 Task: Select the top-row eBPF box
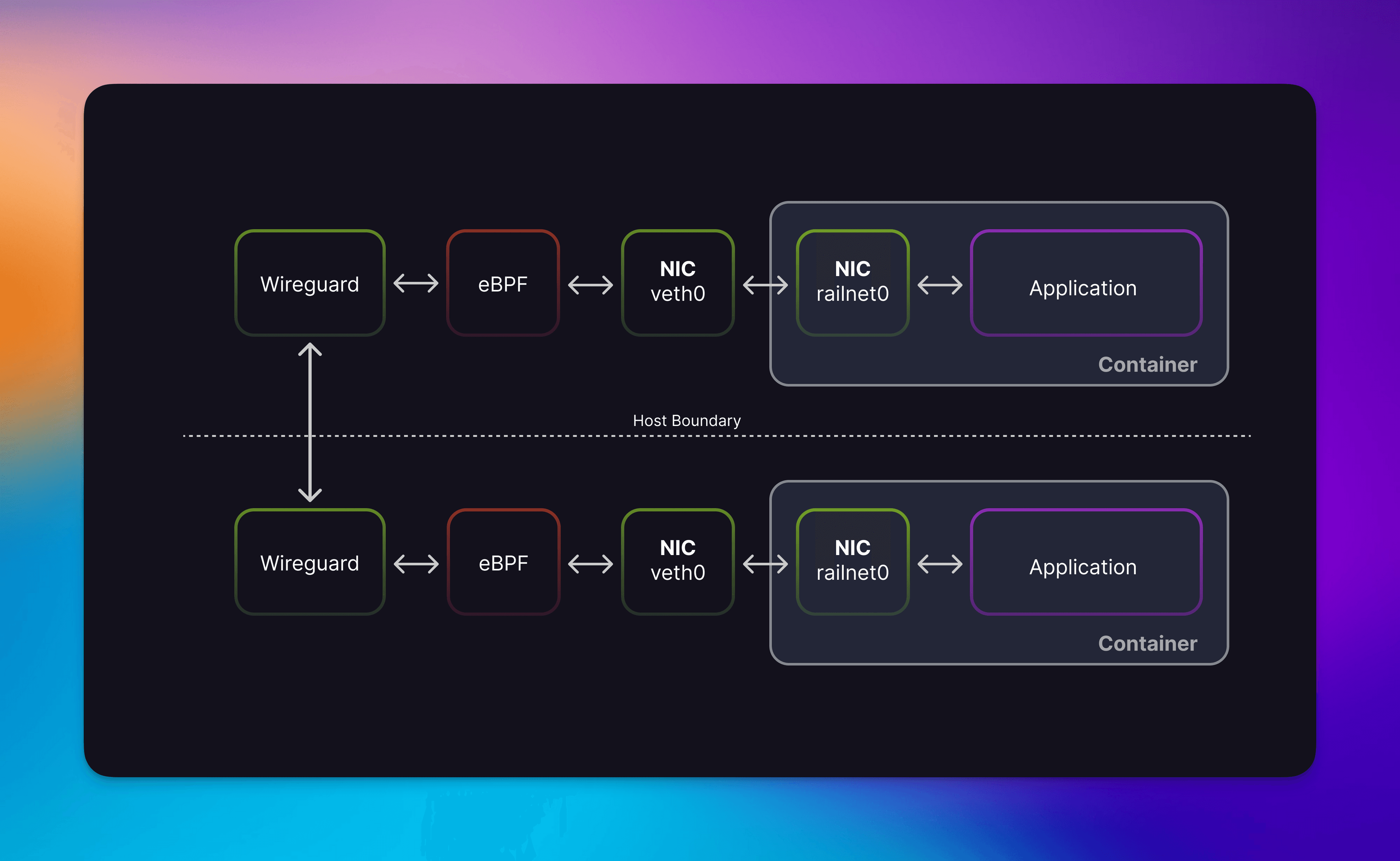tap(503, 283)
